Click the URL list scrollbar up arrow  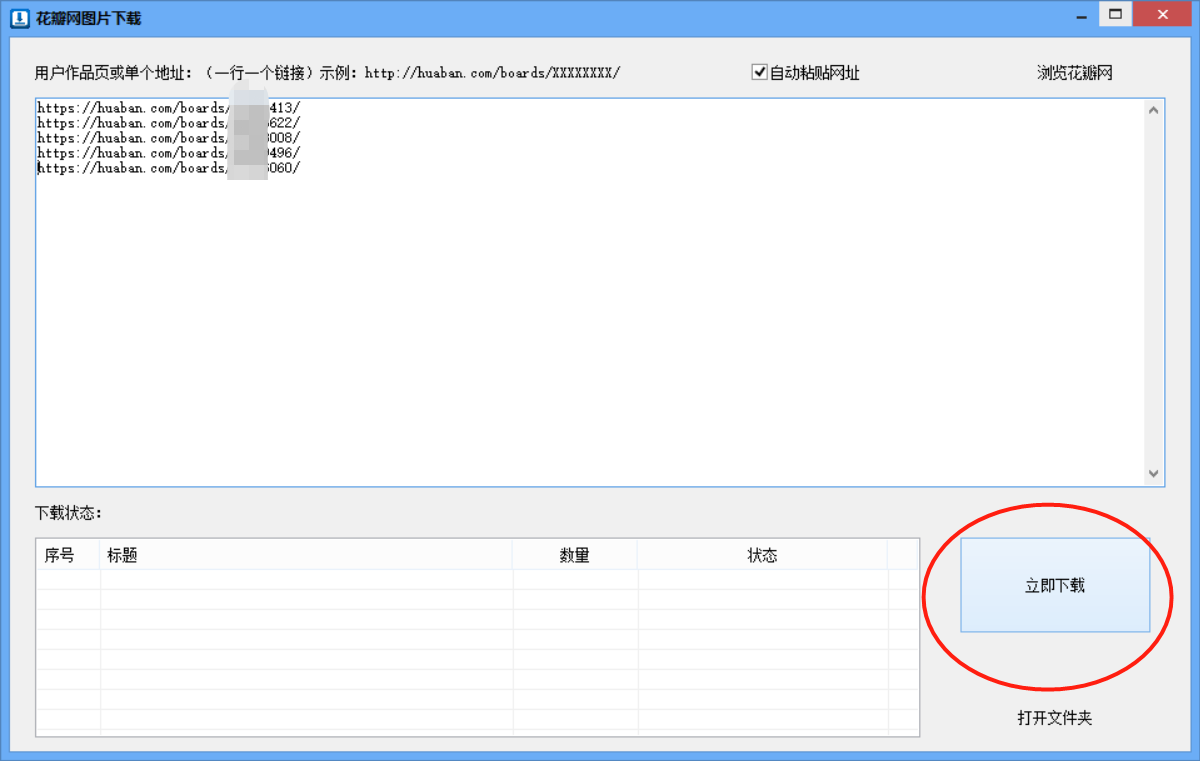tap(1154, 110)
